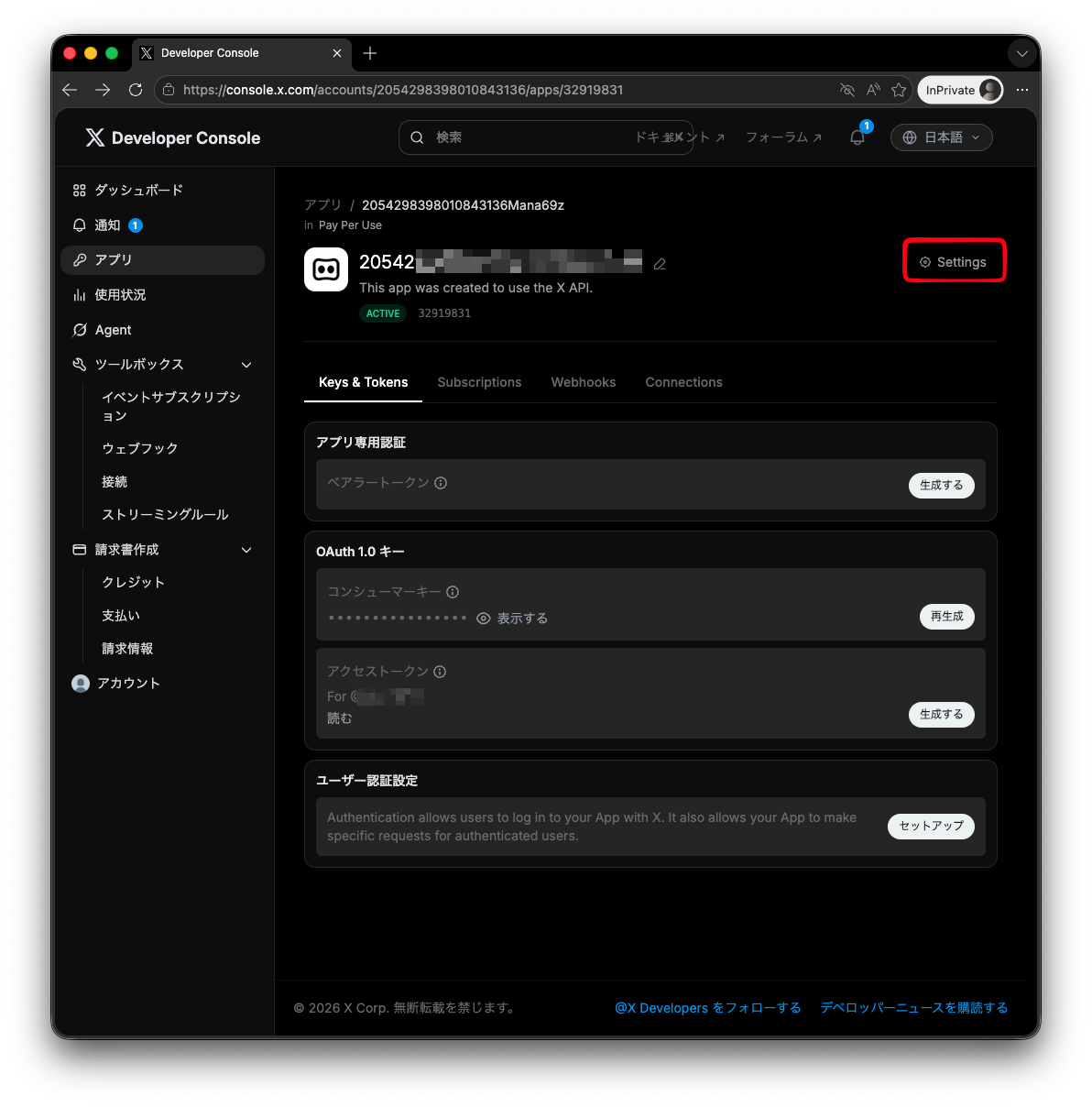Click the info icon next to アクセストークン

click(x=440, y=672)
